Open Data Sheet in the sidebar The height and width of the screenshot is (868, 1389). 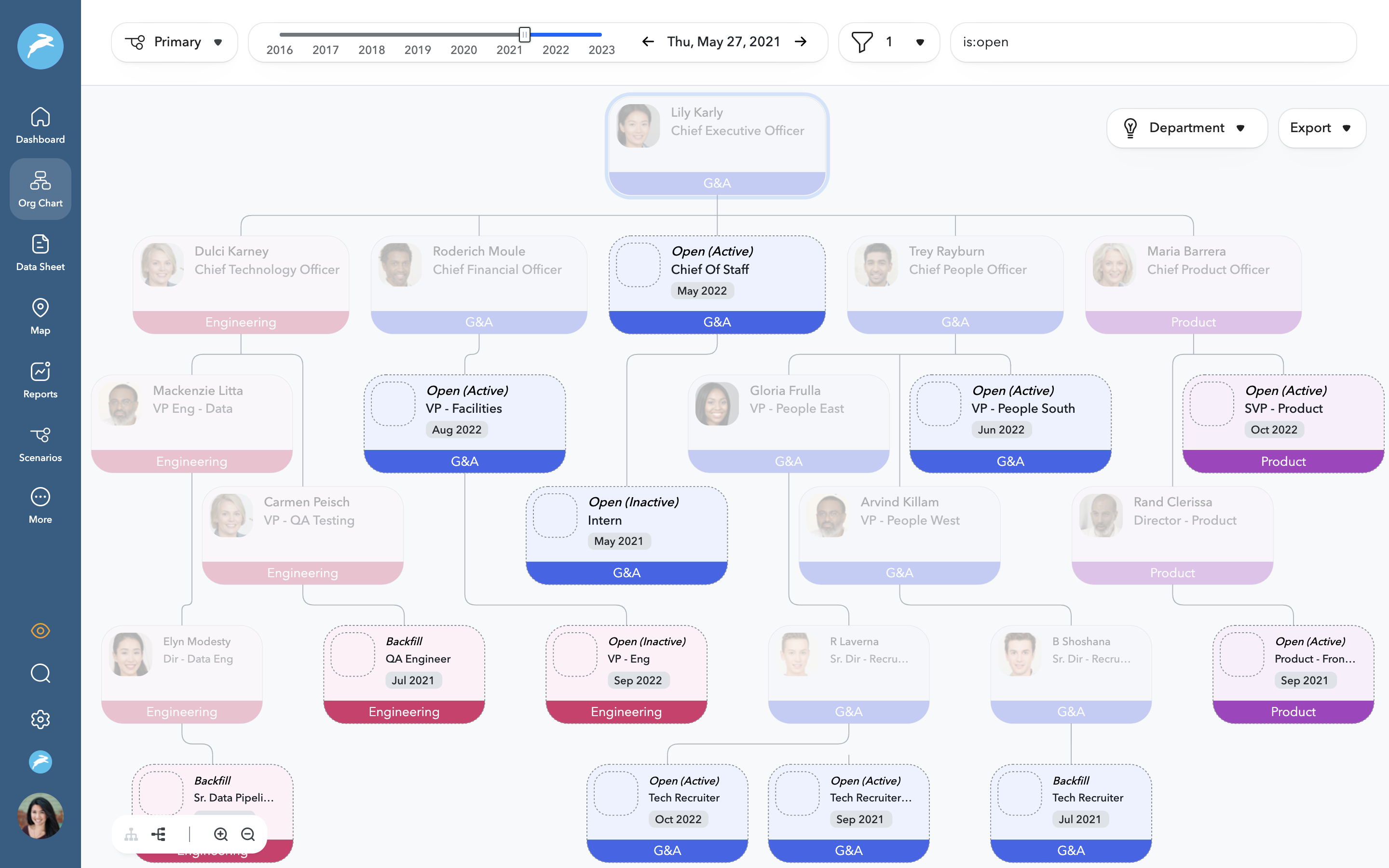click(40, 253)
